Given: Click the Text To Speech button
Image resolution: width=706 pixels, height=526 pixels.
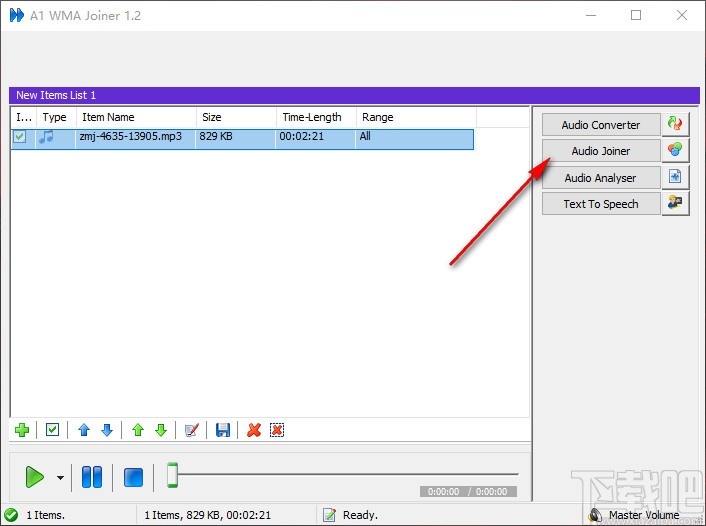Looking at the screenshot, I should pyautogui.click(x=601, y=204).
